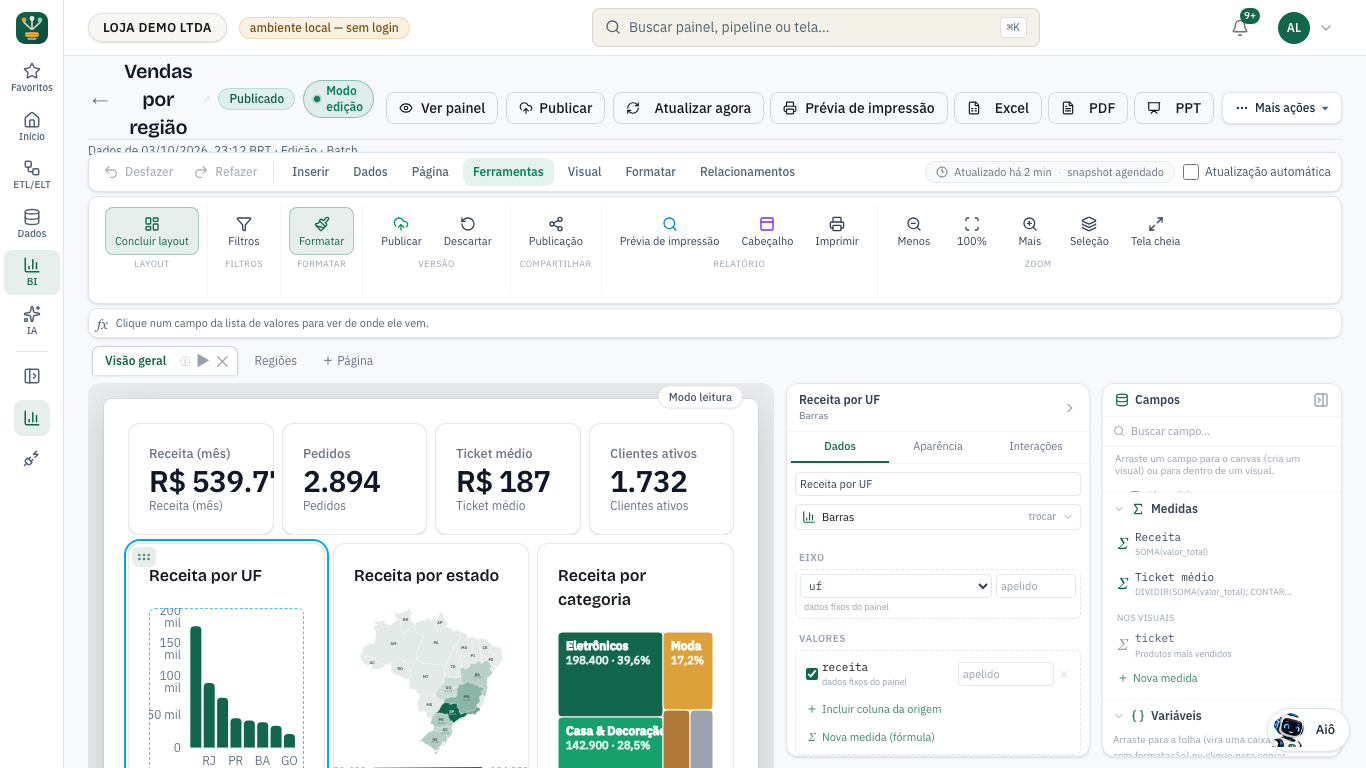Switch to the Aparência tab

click(x=938, y=446)
